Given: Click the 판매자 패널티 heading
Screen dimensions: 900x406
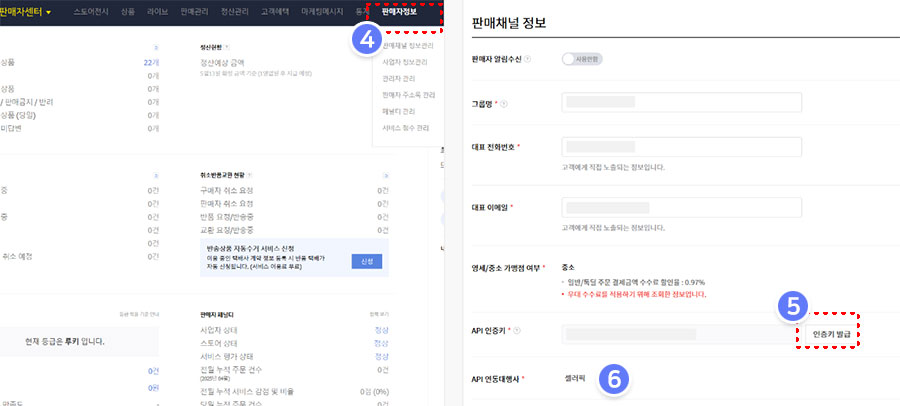Looking at the screenshot, I should click(x=216, y=315).
